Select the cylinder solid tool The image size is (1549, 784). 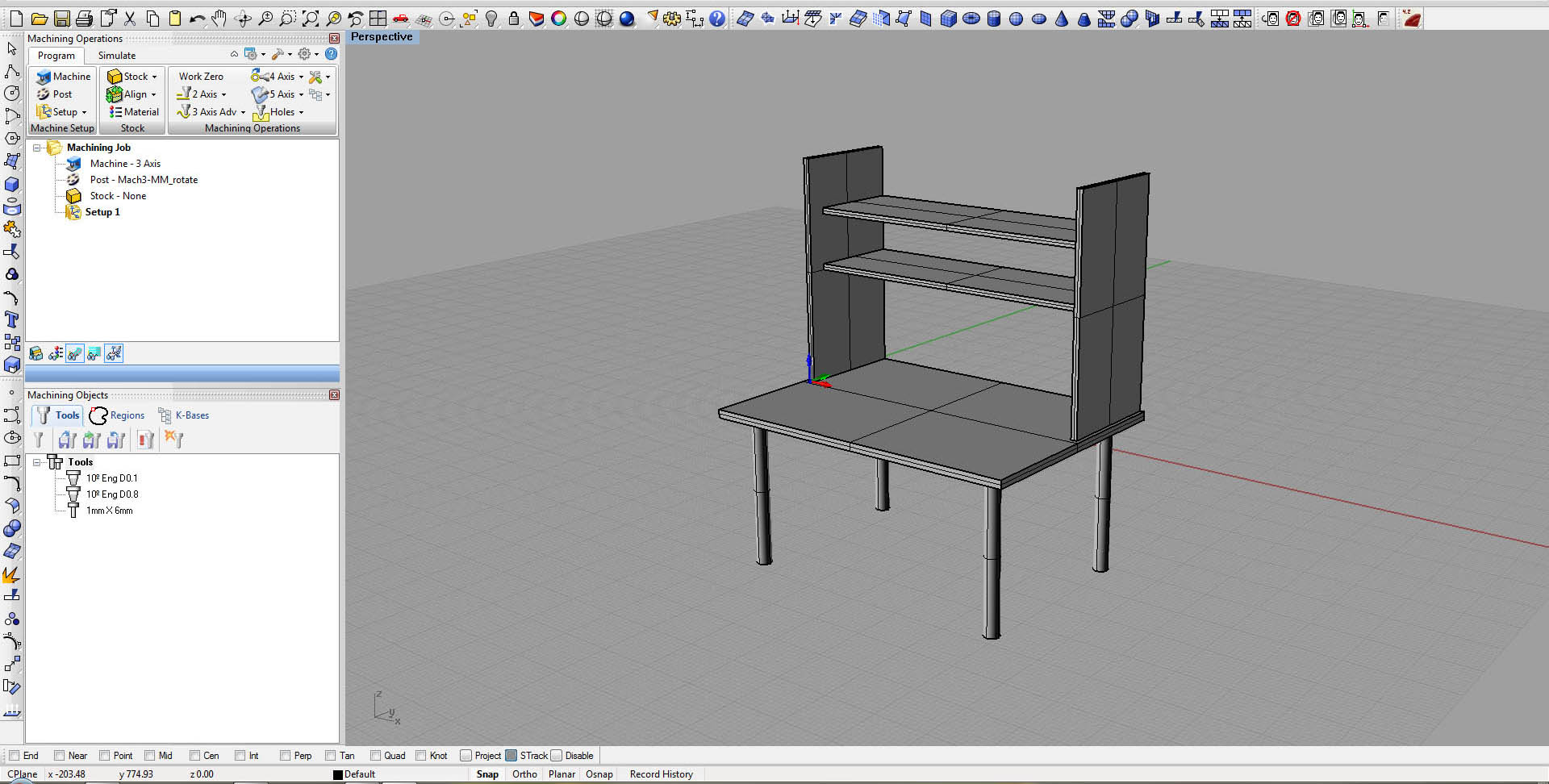point(994,19)
